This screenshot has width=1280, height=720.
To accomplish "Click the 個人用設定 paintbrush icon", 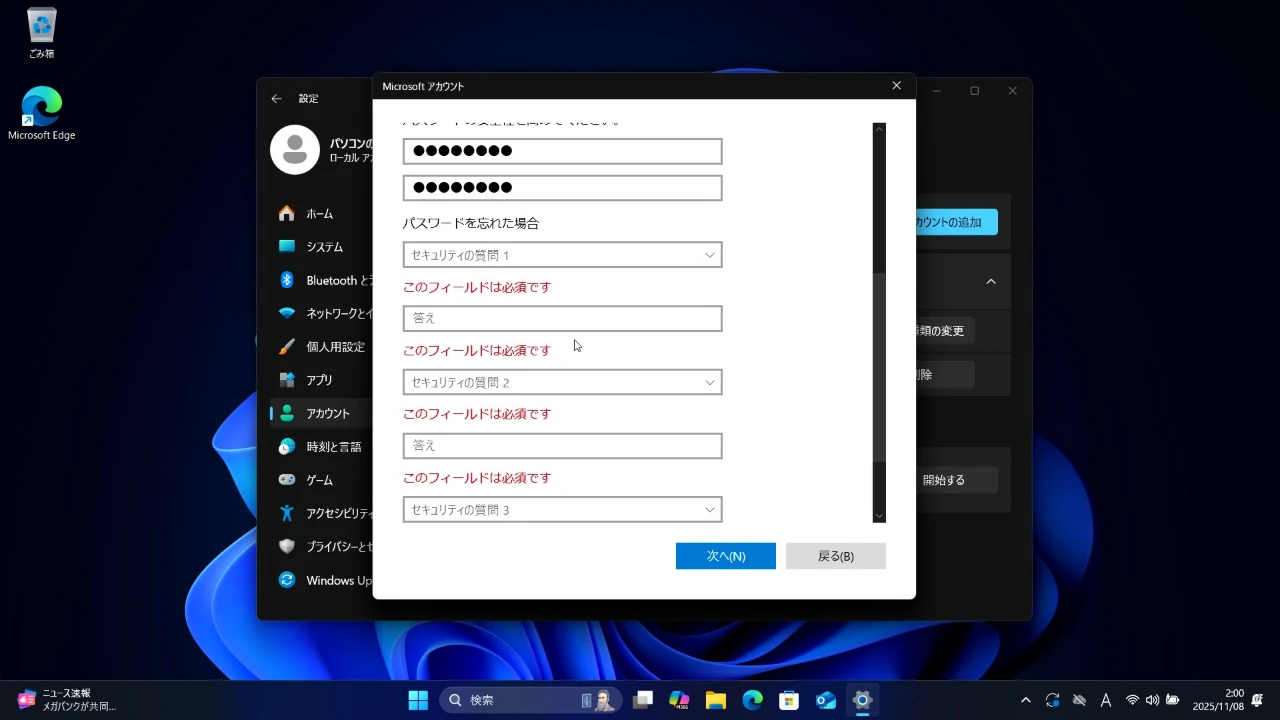I will pyautogui.click(x=287, y=347).
